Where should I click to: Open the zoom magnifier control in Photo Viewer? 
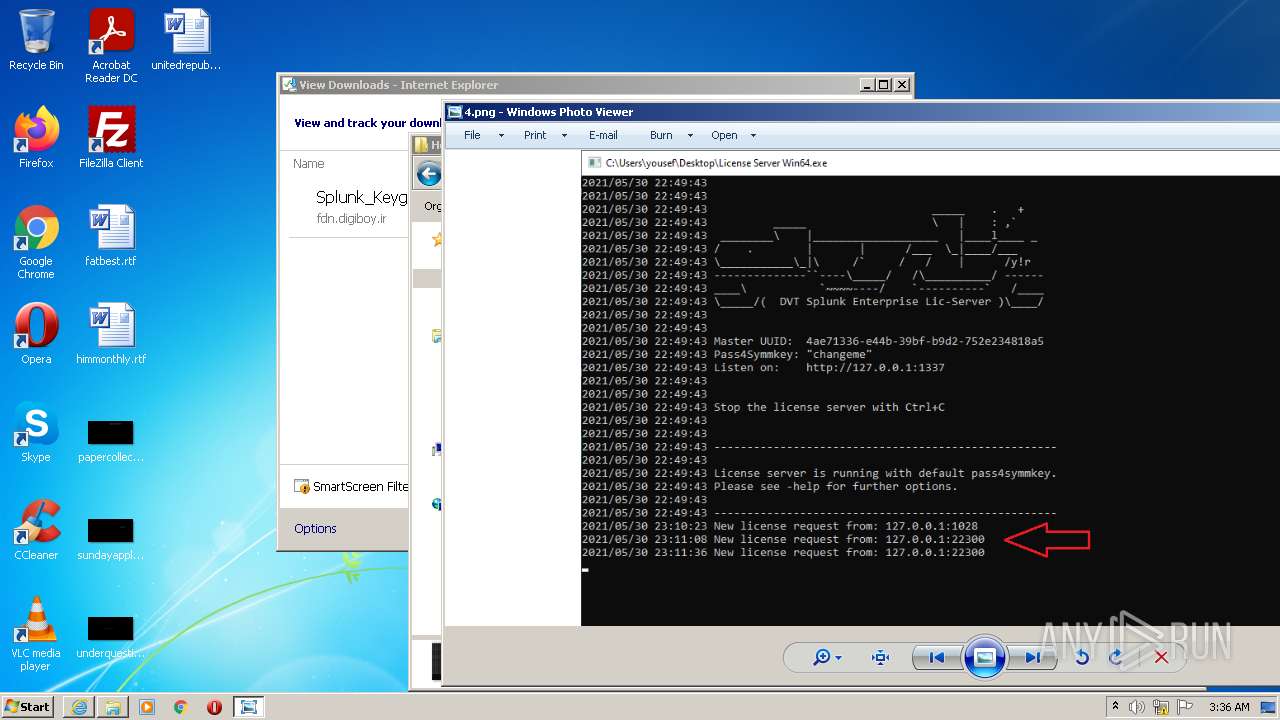pyautogui.click(x=827, y=657)
